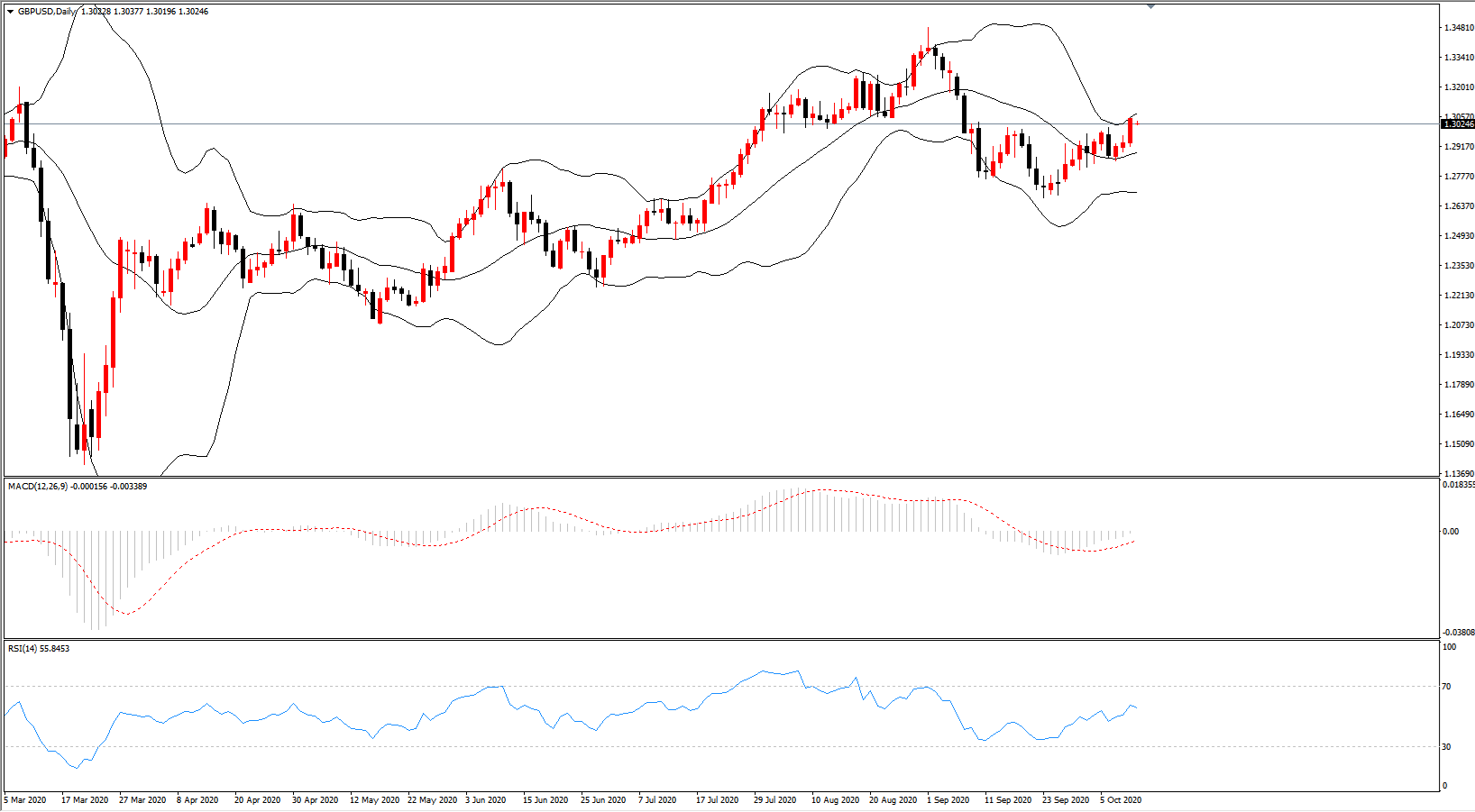This screenshot has height=812, width=1475.
Task: Click the 1.15090 price scale value
Action: [x=1459, y=444]
